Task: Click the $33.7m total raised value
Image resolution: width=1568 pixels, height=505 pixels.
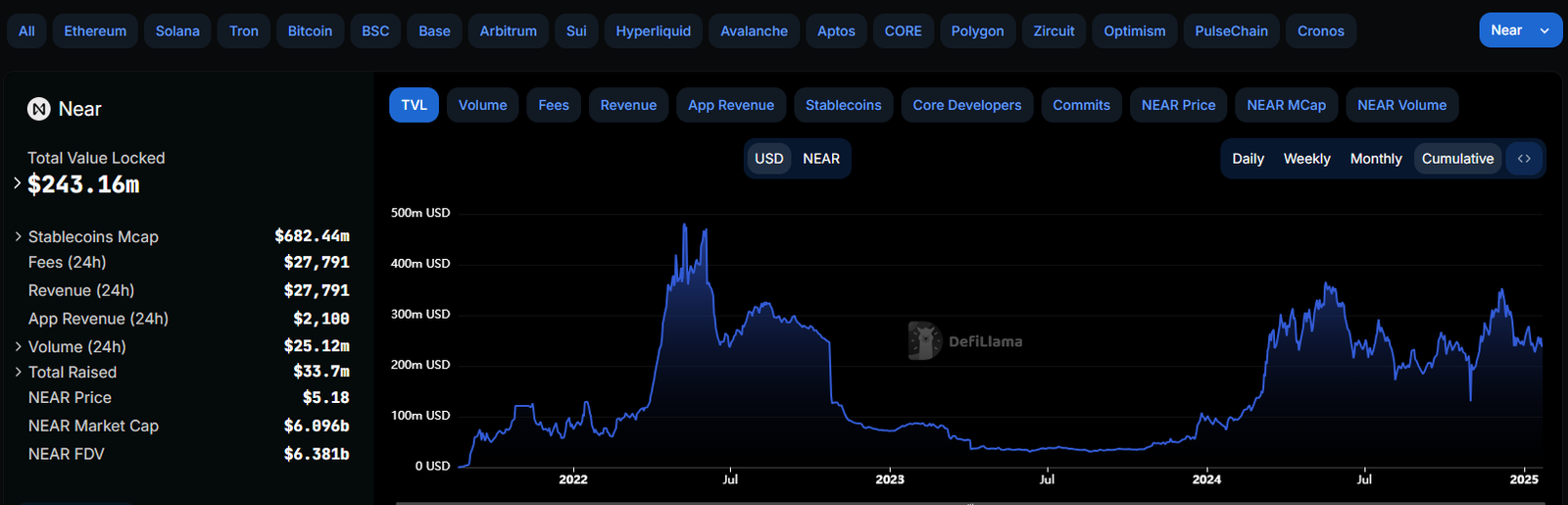Action: pos(320,372)
